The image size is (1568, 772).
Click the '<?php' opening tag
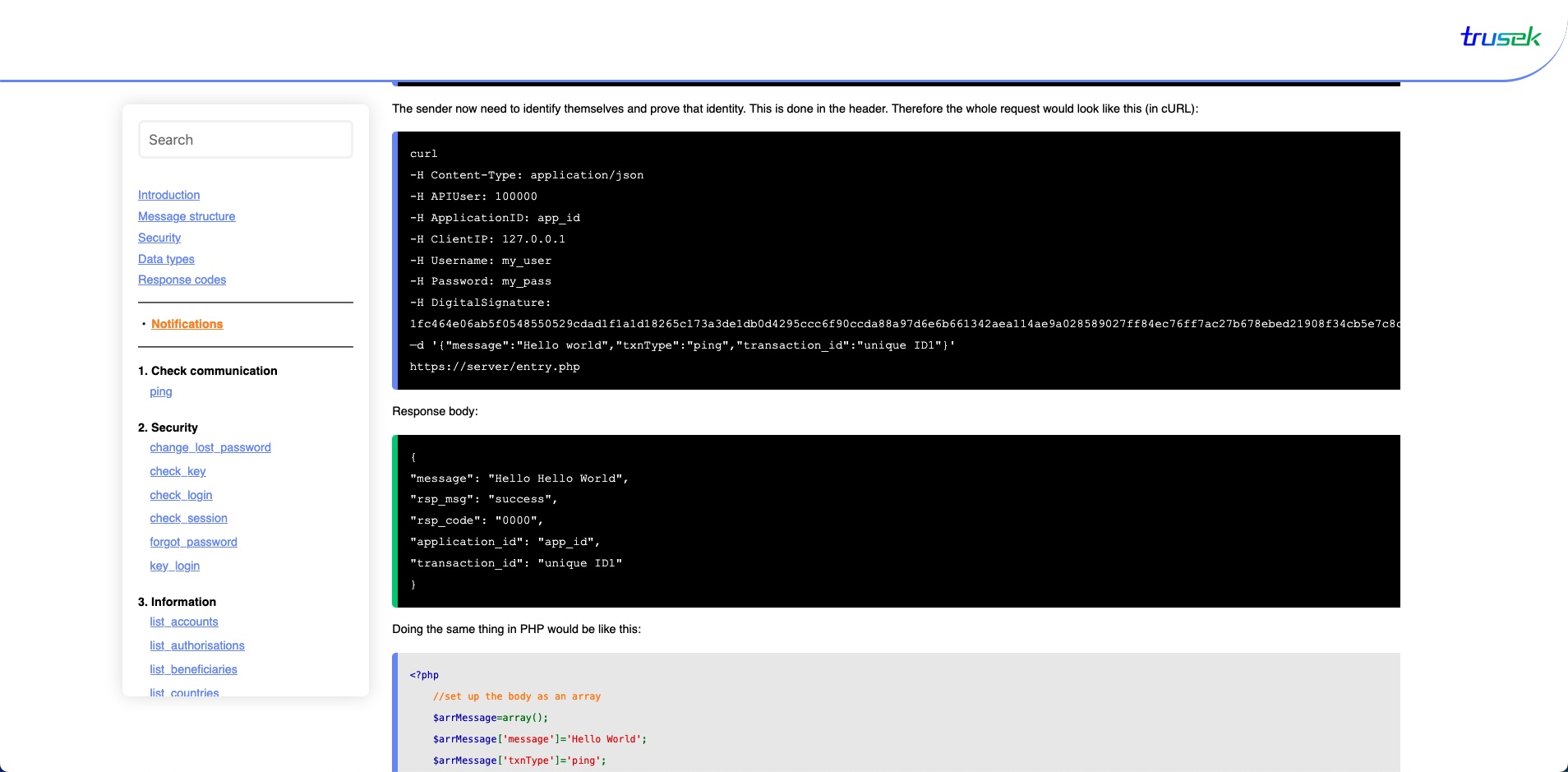[424, 675]
